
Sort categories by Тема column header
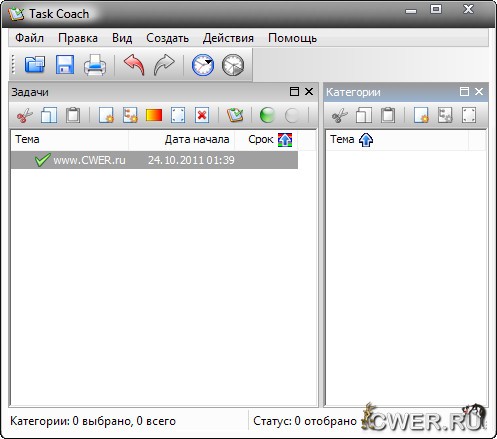coord(397,140)
